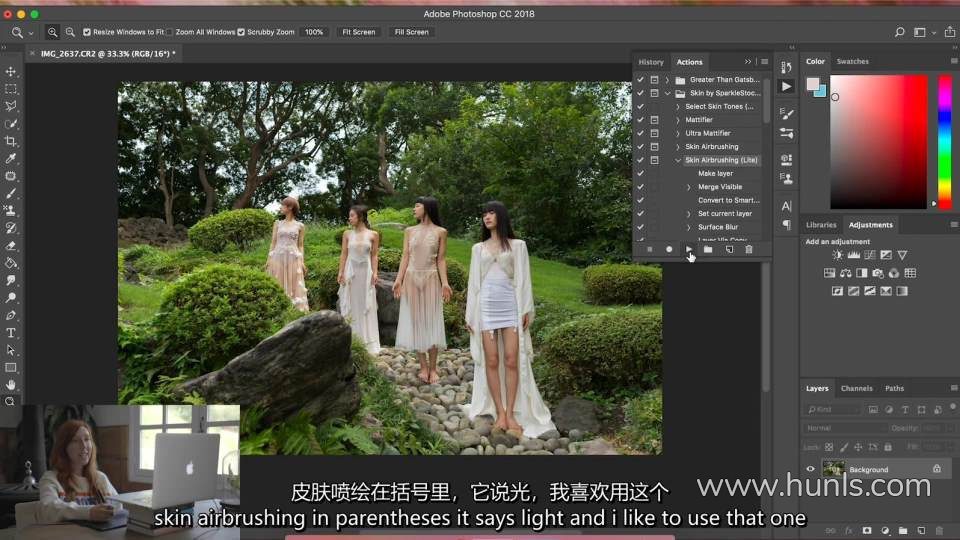Click the Zoom In magnifier option
Screen dimensions: 960x540
[x=53, y=32]
